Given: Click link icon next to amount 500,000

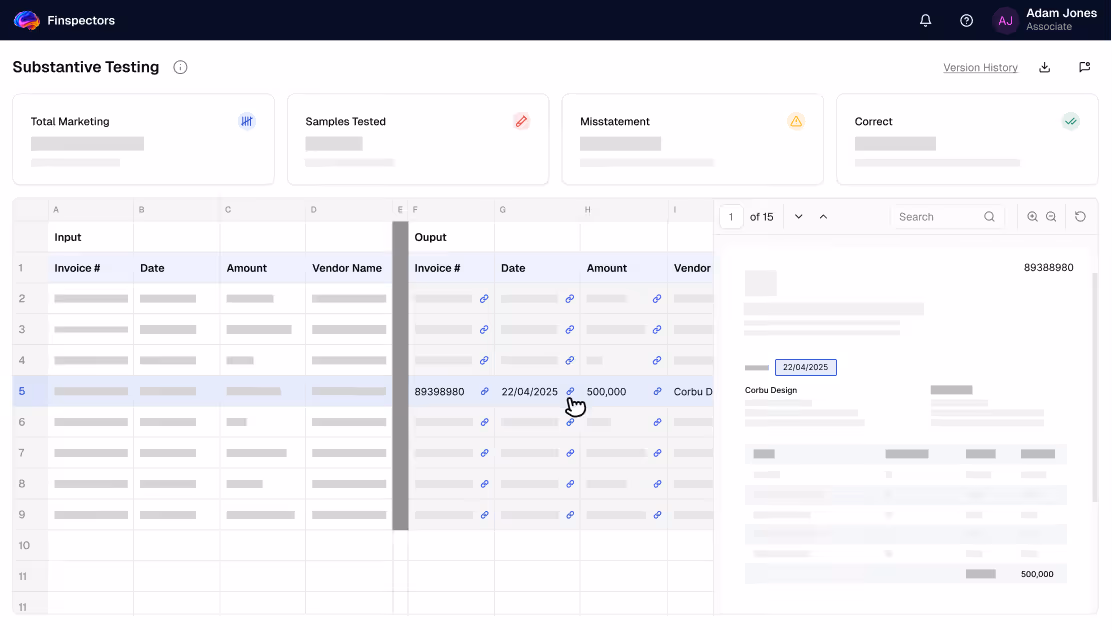Looking at the screenshot, I should pos(657,392).
